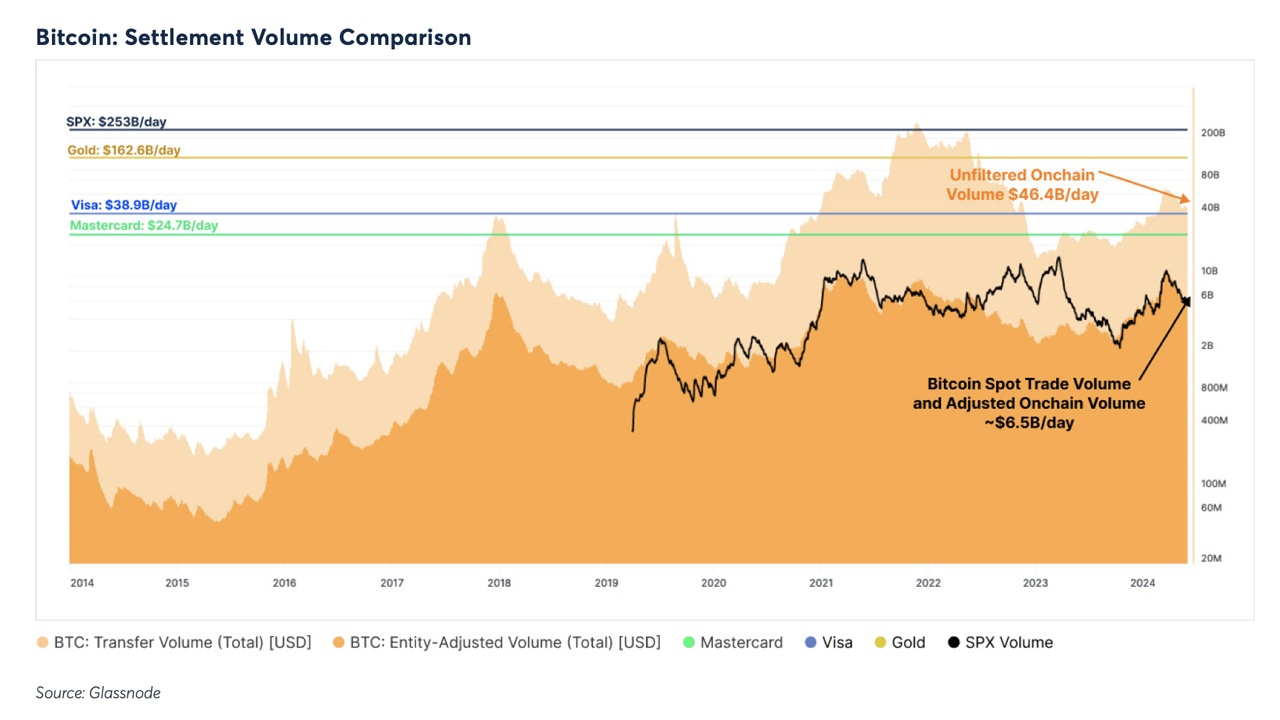Toggle the SPX Volume legend label
This screenshot has height=720, width=1280.
[x=1008, y=643]
